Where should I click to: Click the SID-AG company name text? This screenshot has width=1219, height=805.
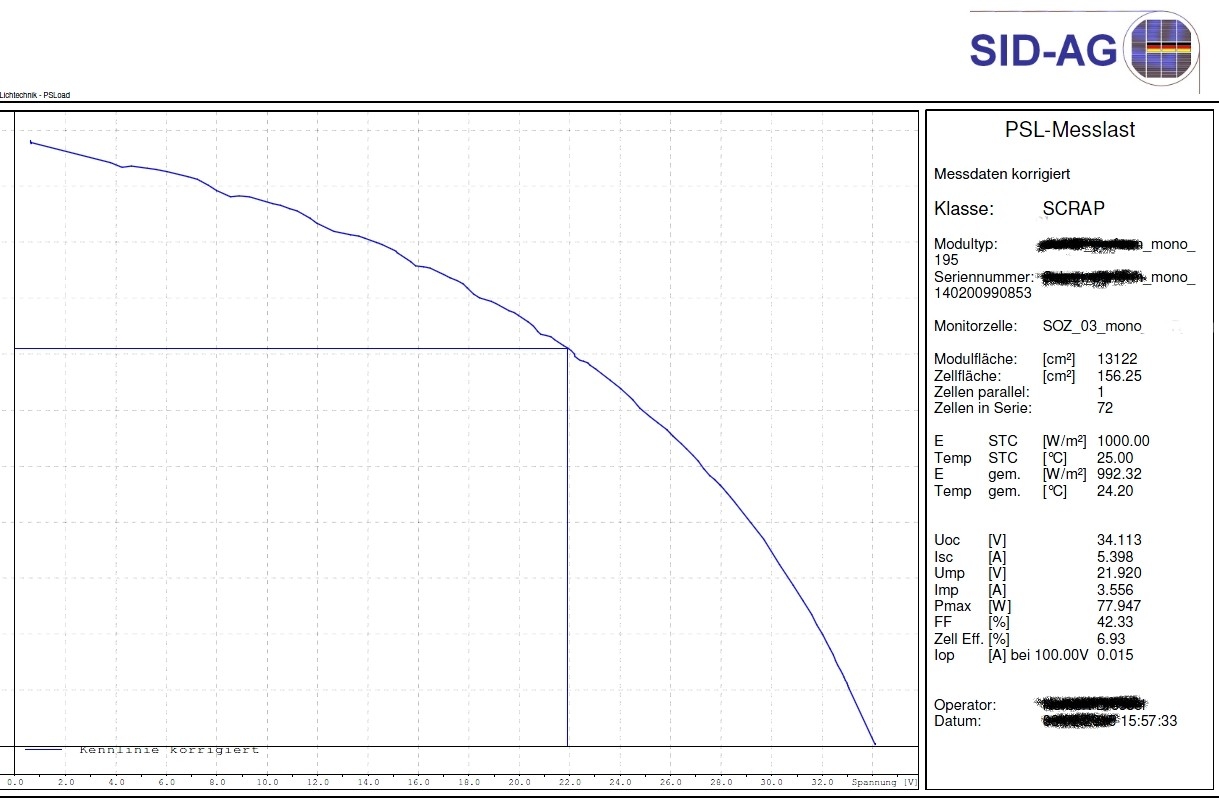pos(1043,50)
